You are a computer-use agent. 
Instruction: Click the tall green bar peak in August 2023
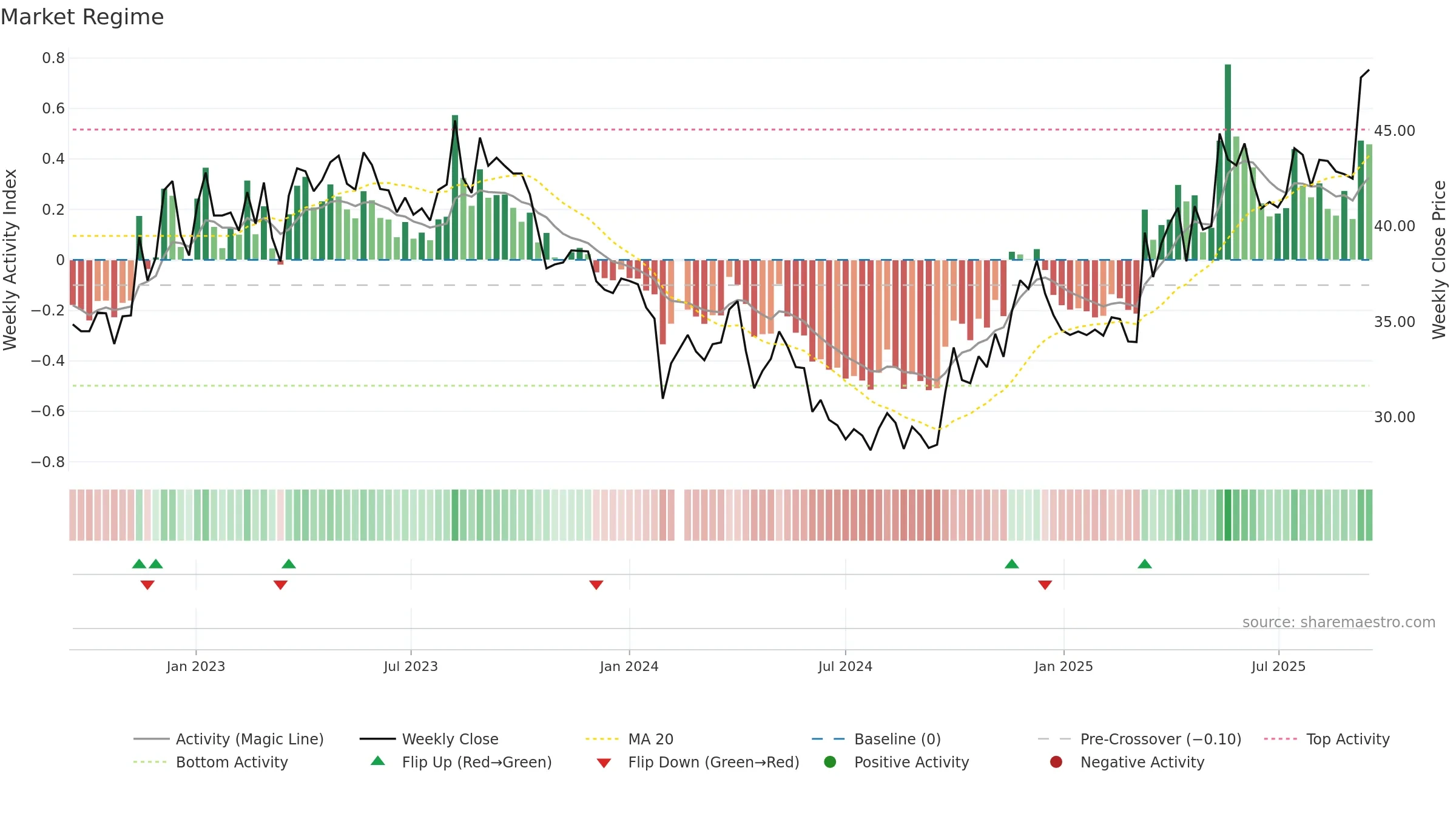(455, 187)
